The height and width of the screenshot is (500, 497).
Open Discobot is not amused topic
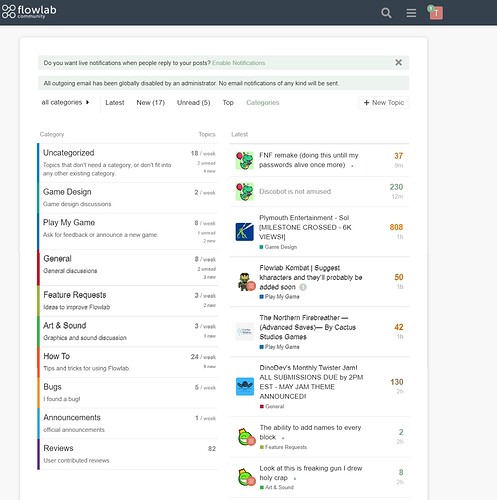[295, 192]
